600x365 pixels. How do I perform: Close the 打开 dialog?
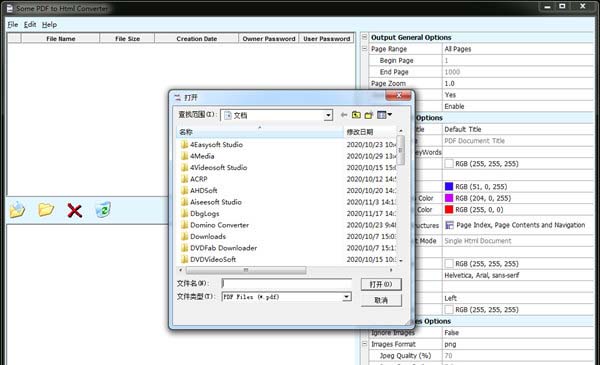(x=399, y=96)
